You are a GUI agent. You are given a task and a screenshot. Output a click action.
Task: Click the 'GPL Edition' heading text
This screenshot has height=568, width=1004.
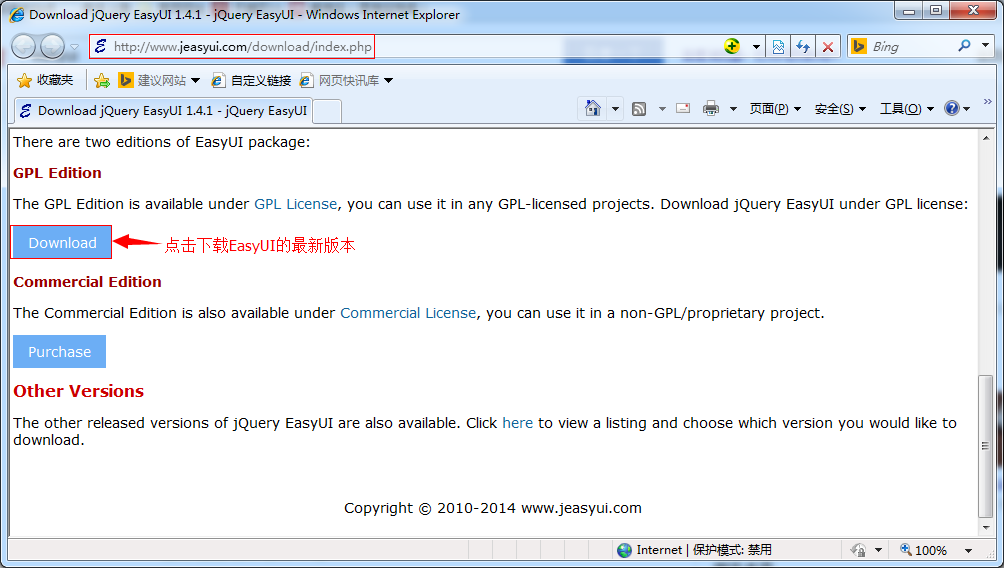click(x=57, y=173)
